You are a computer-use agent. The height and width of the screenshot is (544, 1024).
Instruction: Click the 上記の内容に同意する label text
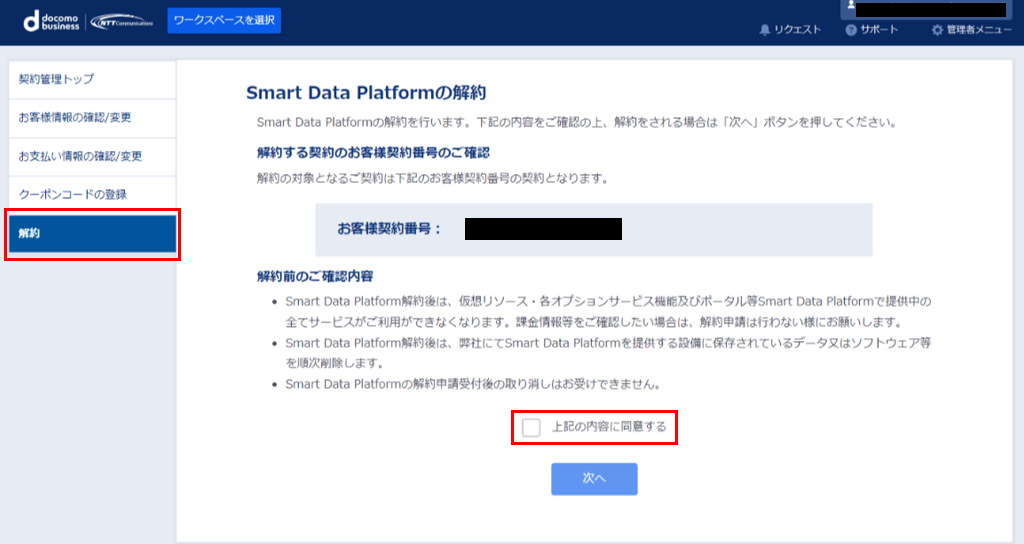608,427
